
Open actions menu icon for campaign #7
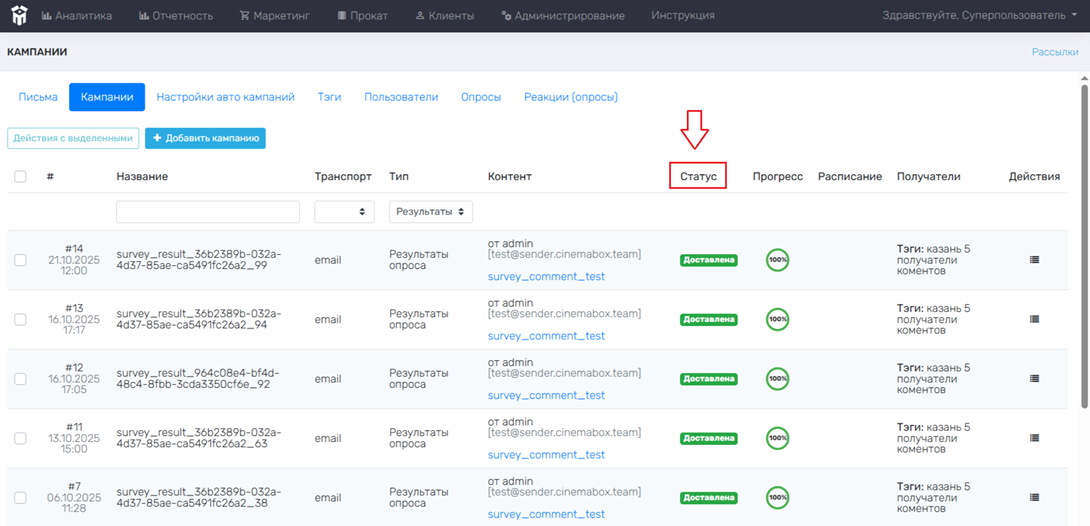pyautogui.click(x=1034, y=498)
